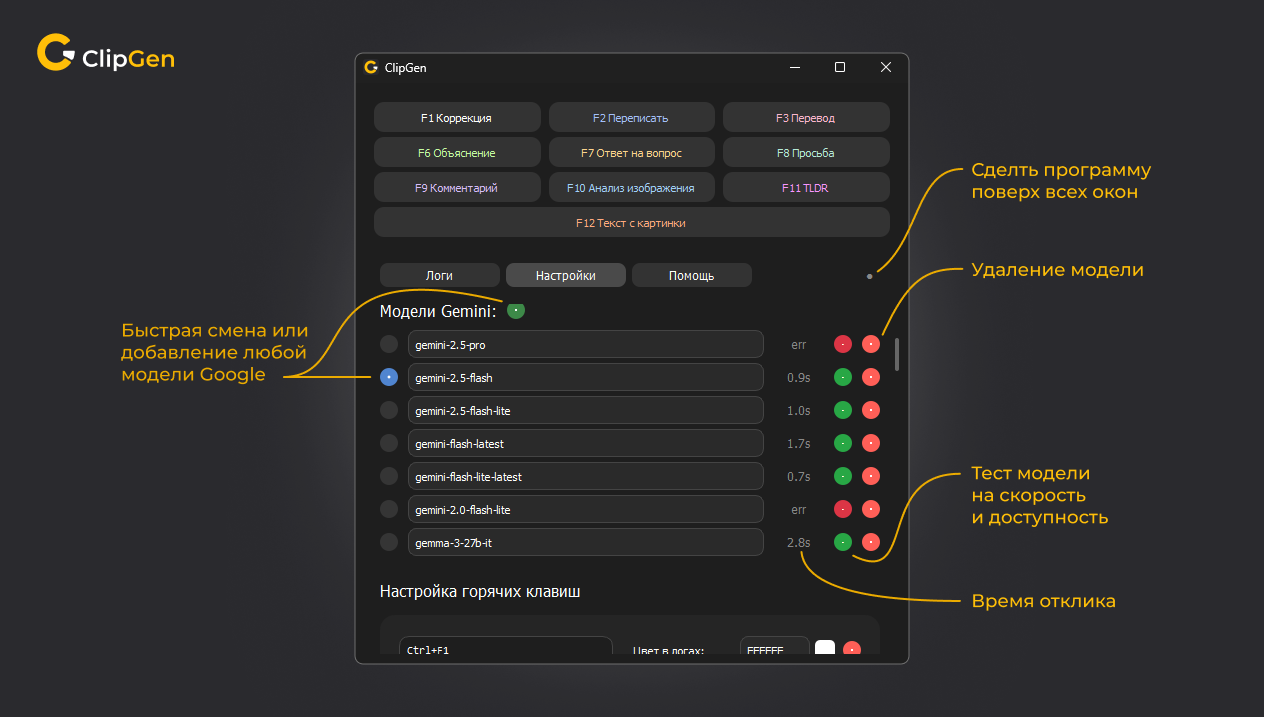Image resolution: width=1264 pixels, height=717 pixels.
Task: Delete the gemini-2.5-pro model
Action: point(871,344)
